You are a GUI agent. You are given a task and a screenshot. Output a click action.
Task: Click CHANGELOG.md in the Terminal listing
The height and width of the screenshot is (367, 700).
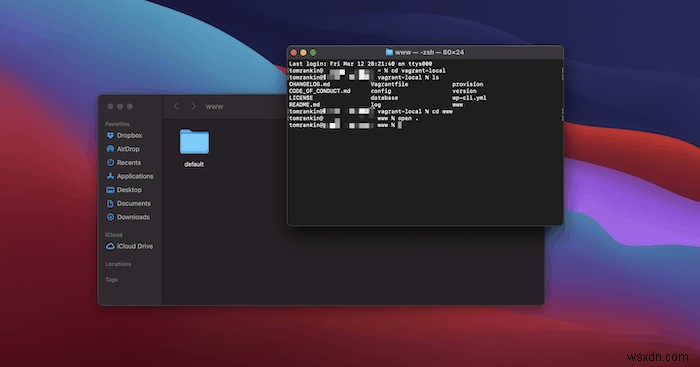[x=309, y=84]
